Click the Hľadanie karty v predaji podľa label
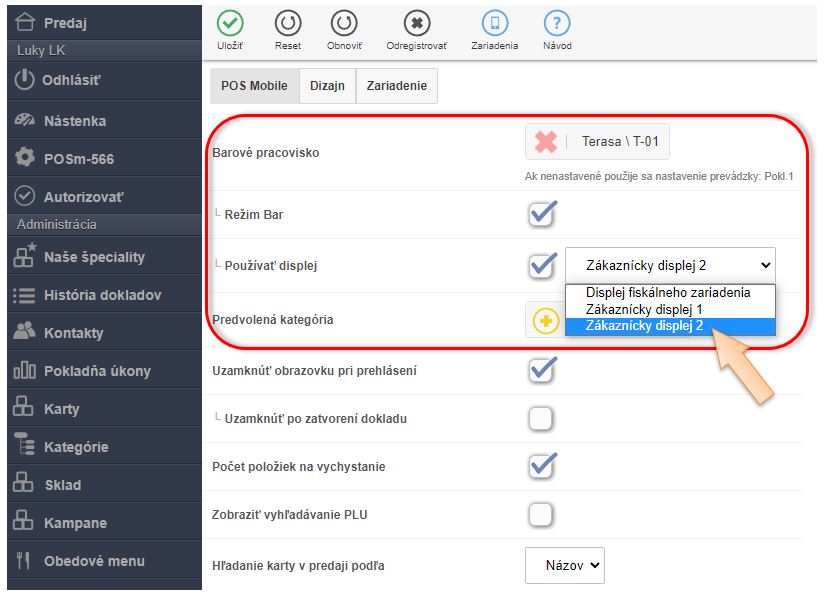 click(x=298, y=566)
